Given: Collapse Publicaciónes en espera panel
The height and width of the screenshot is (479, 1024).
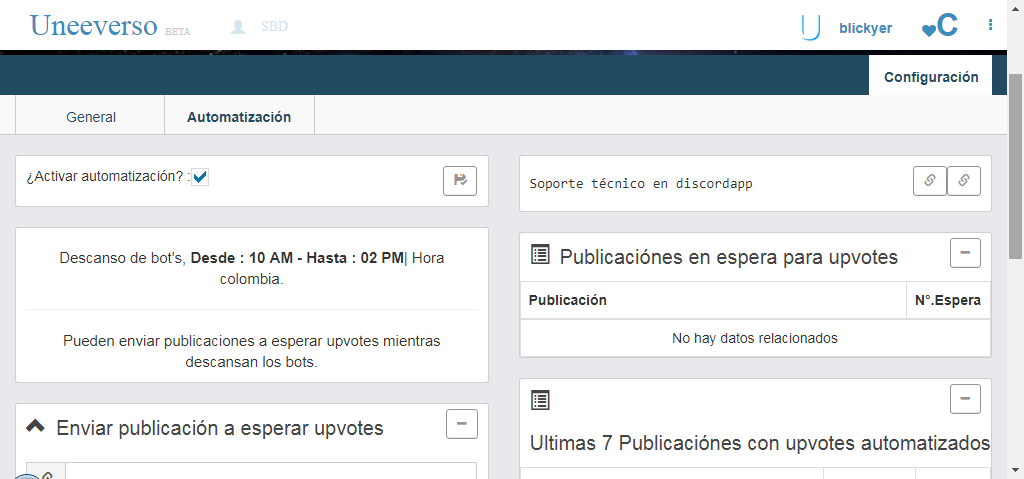Looking at the screenshot, I should [x=965, y=253].
